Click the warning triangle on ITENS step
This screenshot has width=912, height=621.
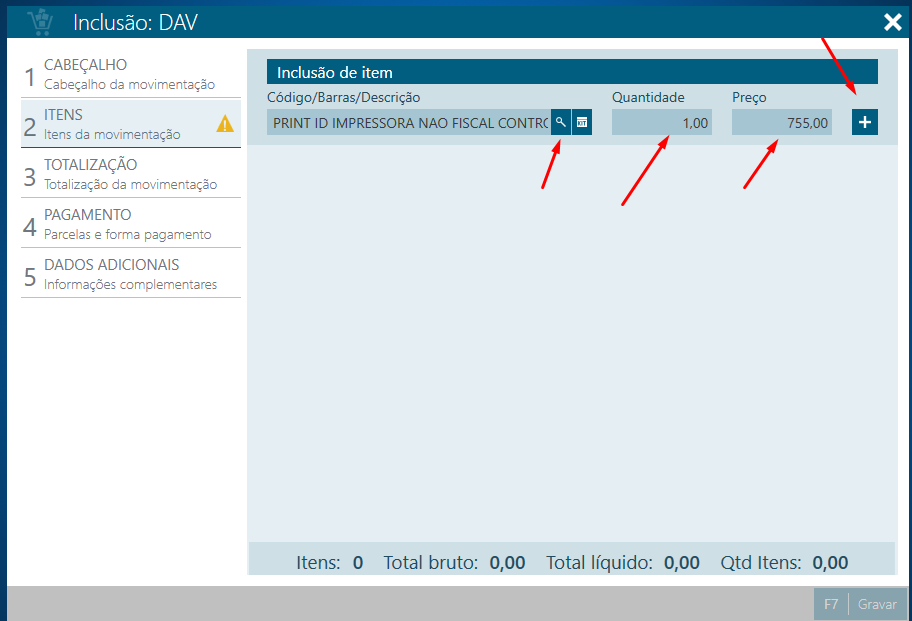pos(225,123)
